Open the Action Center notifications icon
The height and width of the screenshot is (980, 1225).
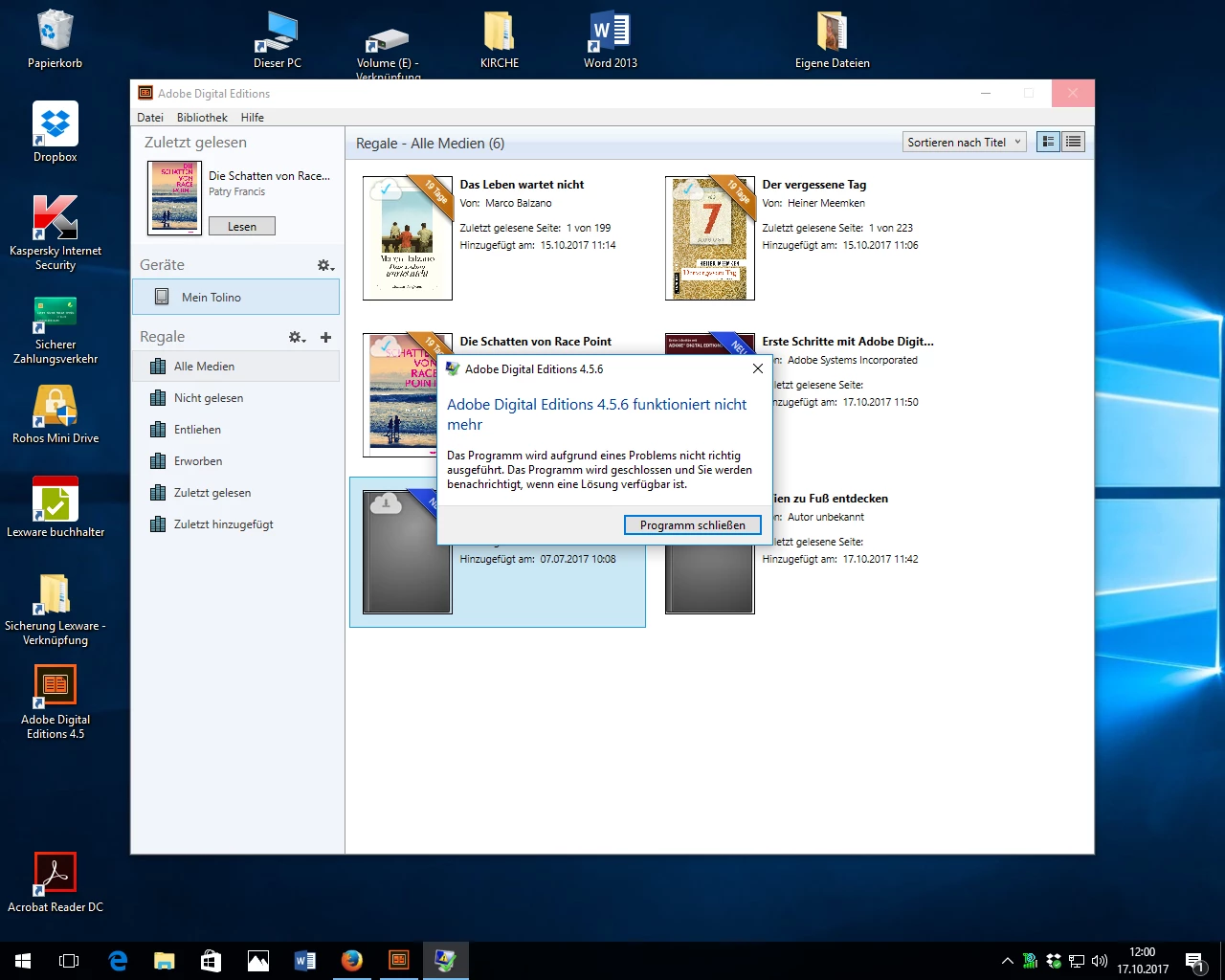click(1194, 961)
